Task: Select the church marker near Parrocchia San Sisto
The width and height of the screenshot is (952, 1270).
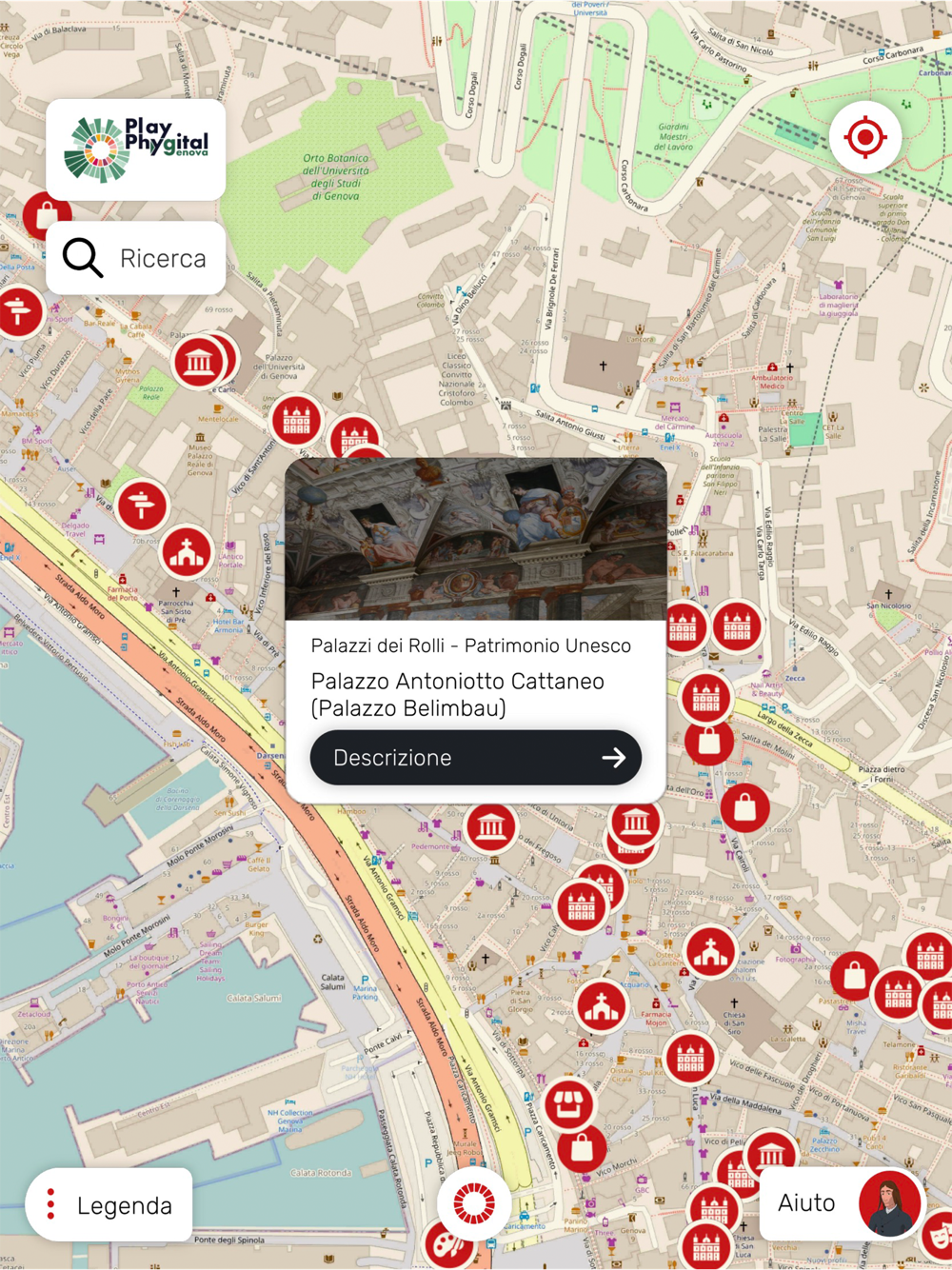Action: pos(187,552)
